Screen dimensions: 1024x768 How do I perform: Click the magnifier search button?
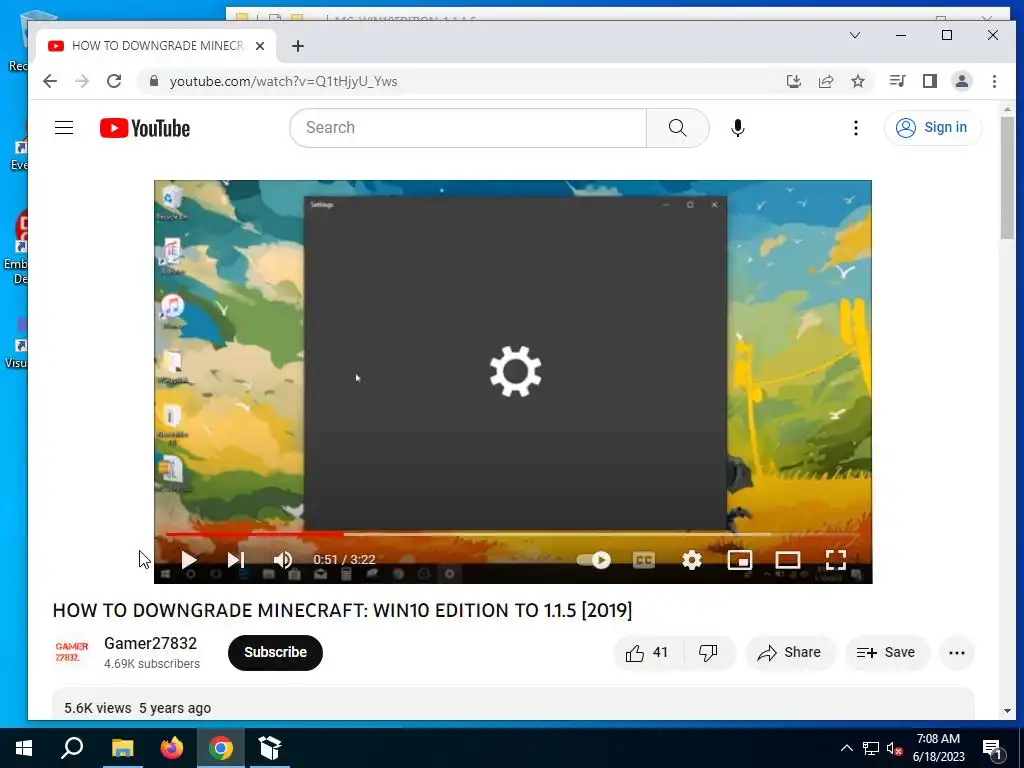click(677, 127)
